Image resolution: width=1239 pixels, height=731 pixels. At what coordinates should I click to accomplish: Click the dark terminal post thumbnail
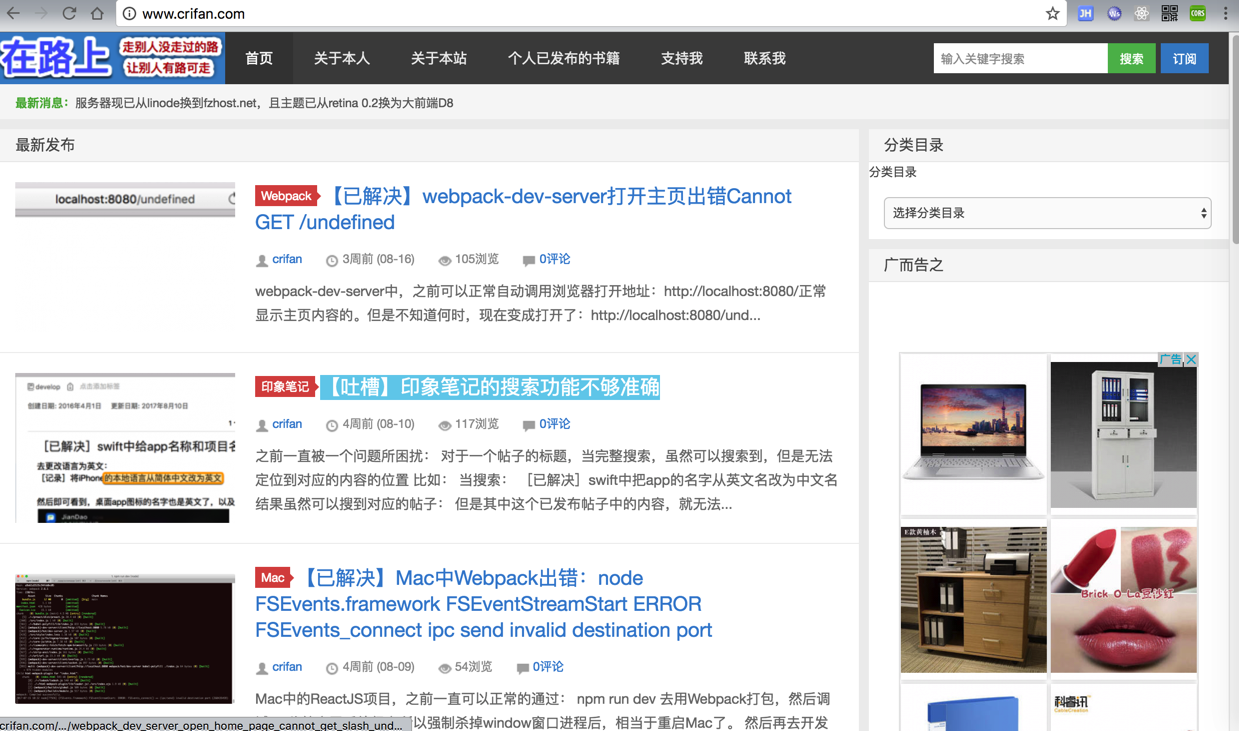(x=125, y=639)
